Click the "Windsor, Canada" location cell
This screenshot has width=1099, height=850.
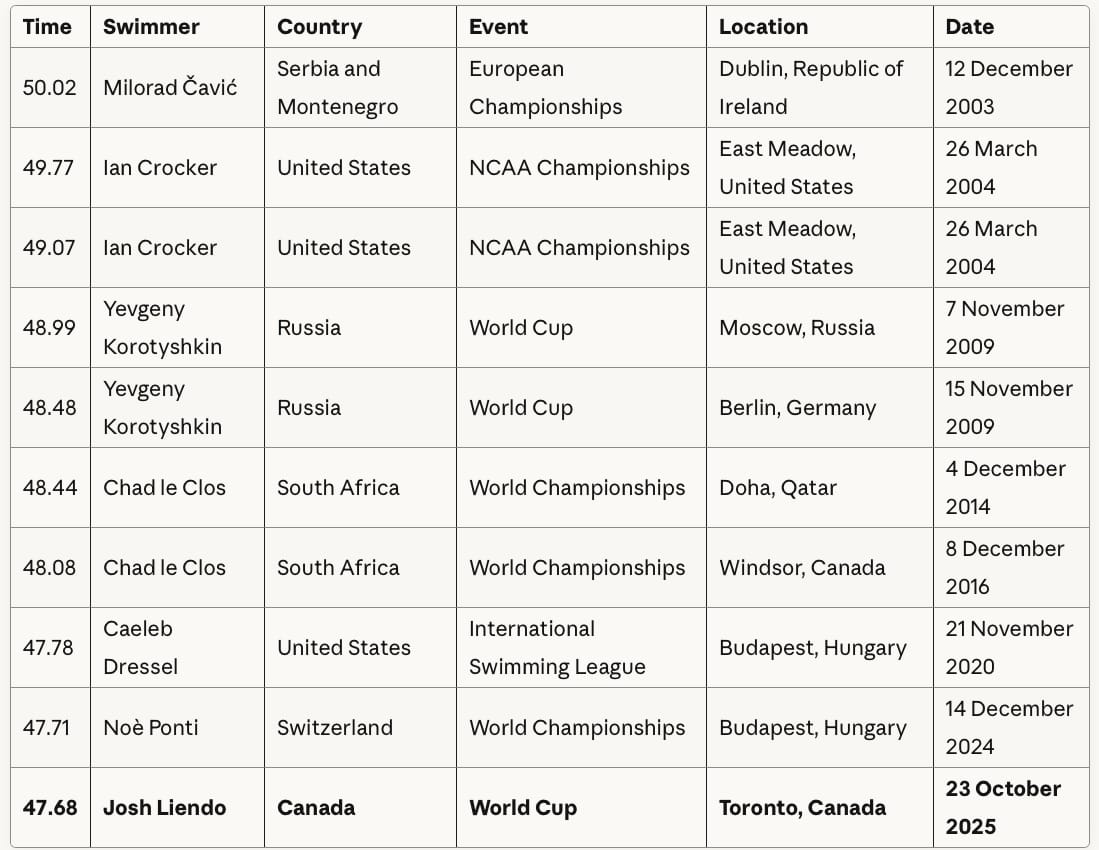point(802,568)
